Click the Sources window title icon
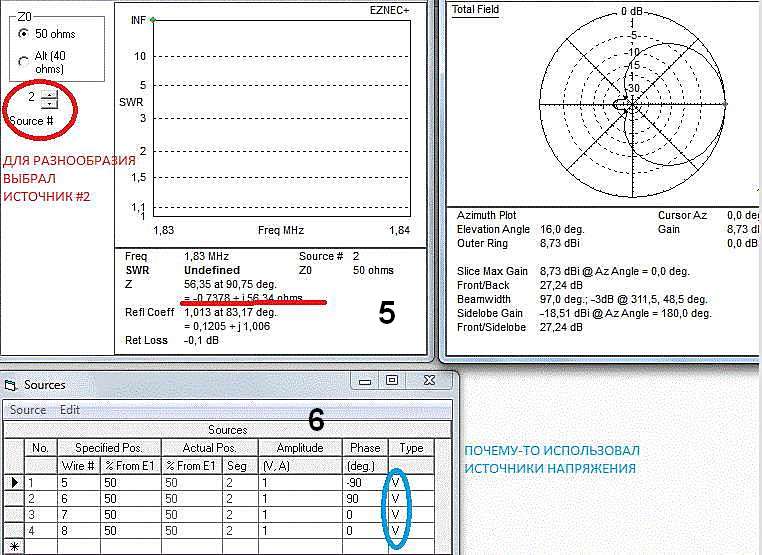 (10, 385)
